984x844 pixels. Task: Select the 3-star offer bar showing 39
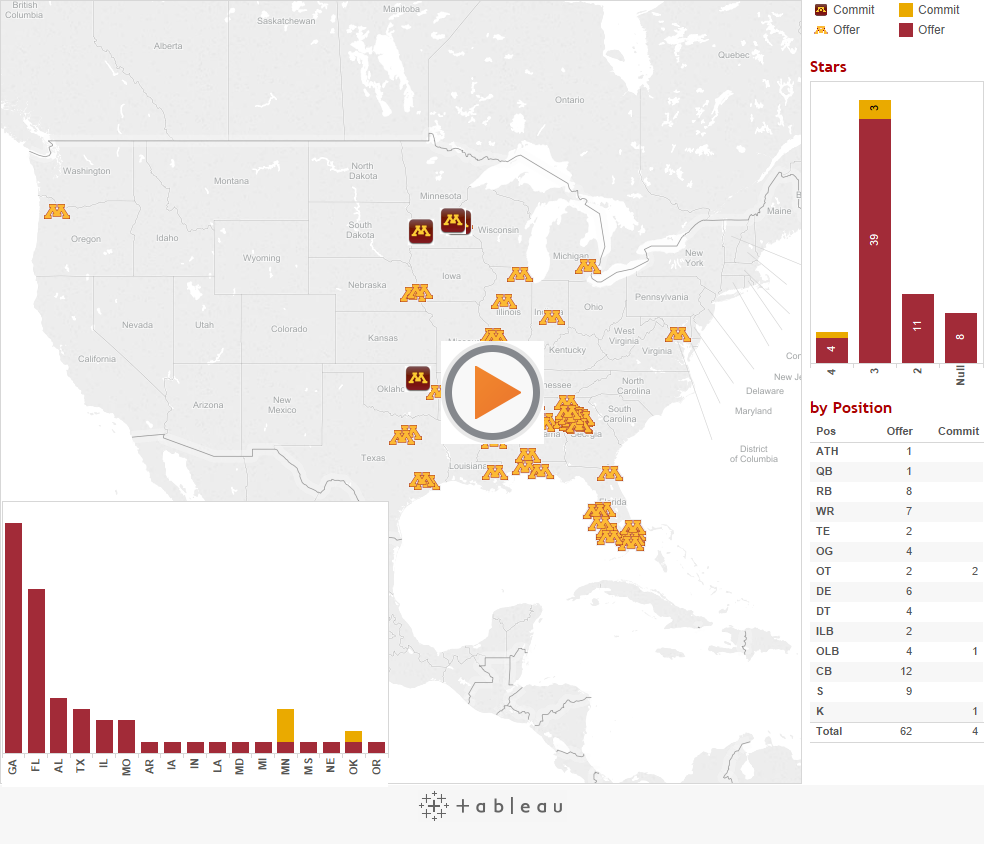(874, 240)
